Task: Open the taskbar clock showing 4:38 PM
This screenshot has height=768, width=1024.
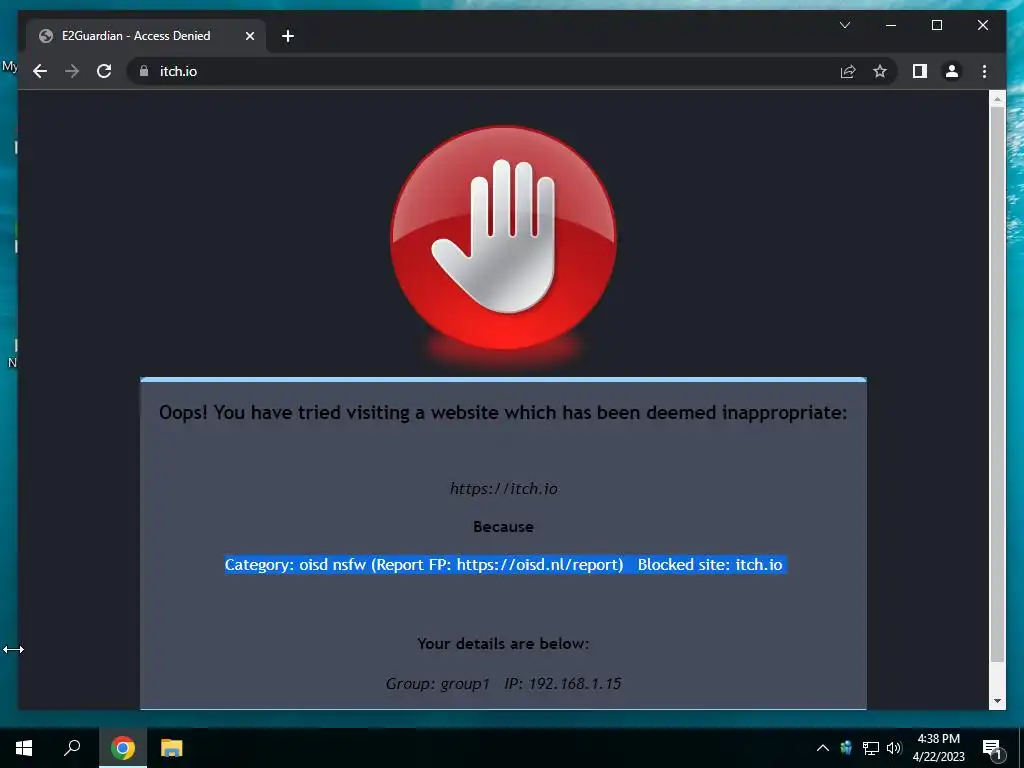Action: (938, 748)
